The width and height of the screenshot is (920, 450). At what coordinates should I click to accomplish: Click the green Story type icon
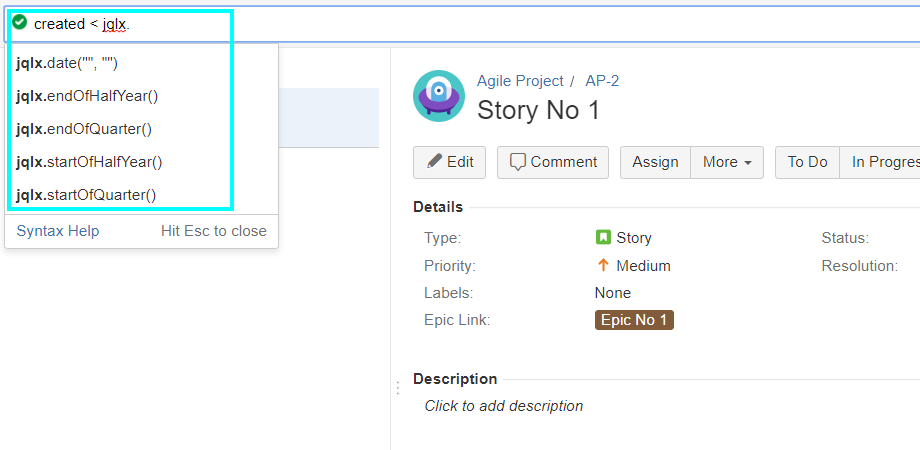click(x=603, y=238)
